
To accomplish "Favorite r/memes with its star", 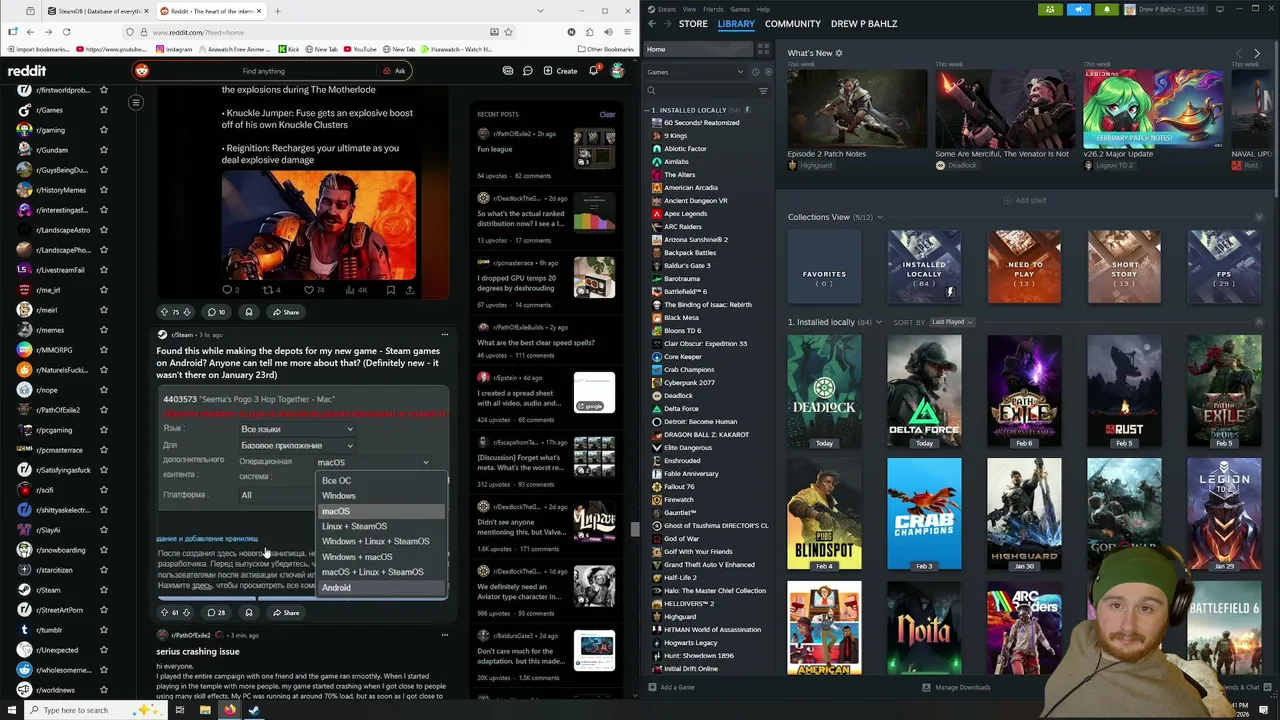I will [104, 330].
